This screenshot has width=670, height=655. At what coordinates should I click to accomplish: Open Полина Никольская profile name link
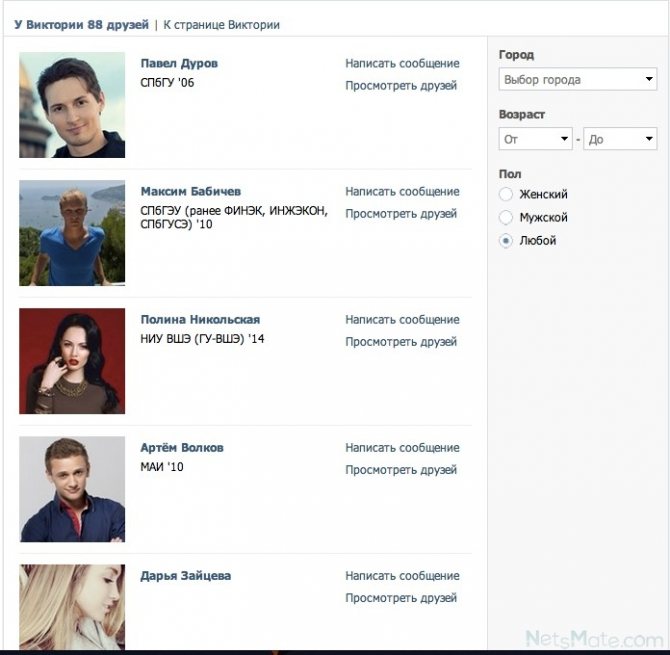tap(200, 320)
